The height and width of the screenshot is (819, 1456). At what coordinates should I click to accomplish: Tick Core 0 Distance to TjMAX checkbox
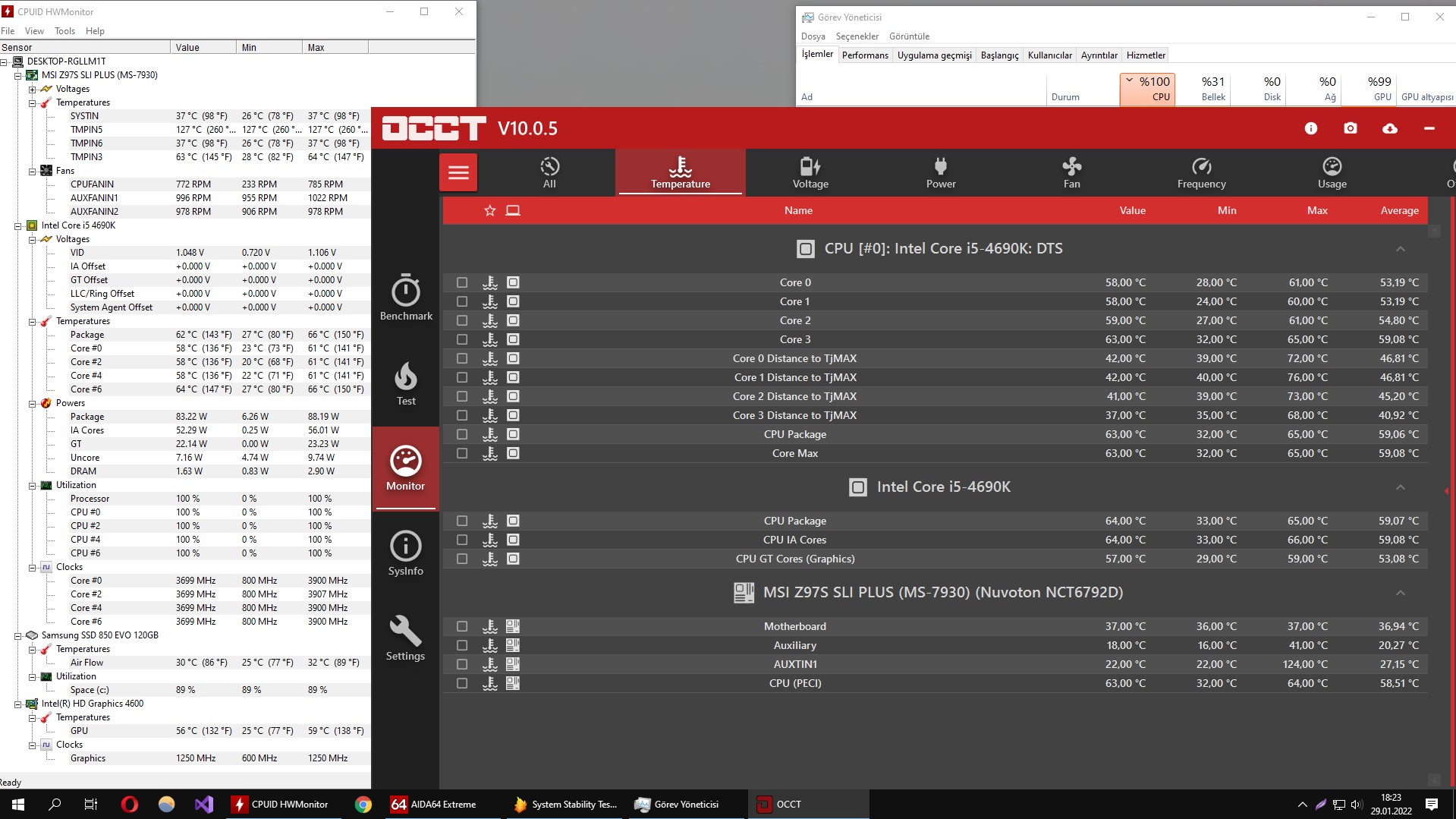tap(462, 358)
